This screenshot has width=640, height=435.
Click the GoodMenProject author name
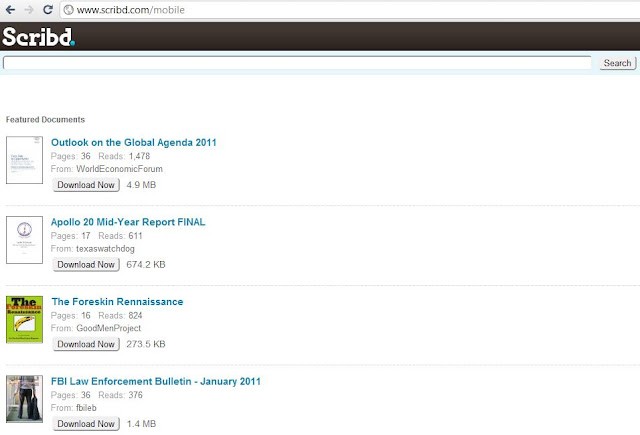[109, 328]
